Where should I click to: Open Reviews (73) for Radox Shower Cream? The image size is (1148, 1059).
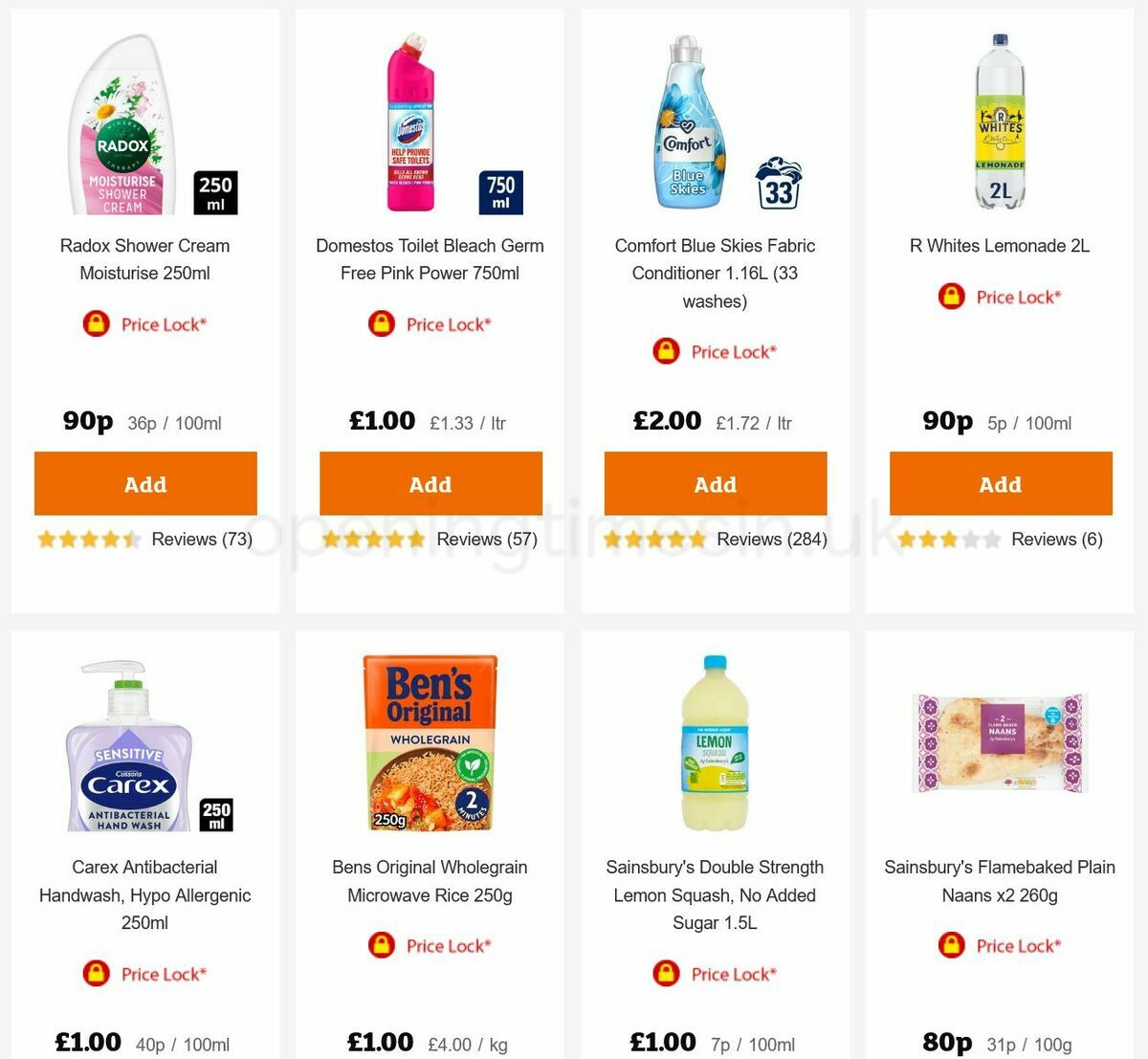[x=201, y=539]
